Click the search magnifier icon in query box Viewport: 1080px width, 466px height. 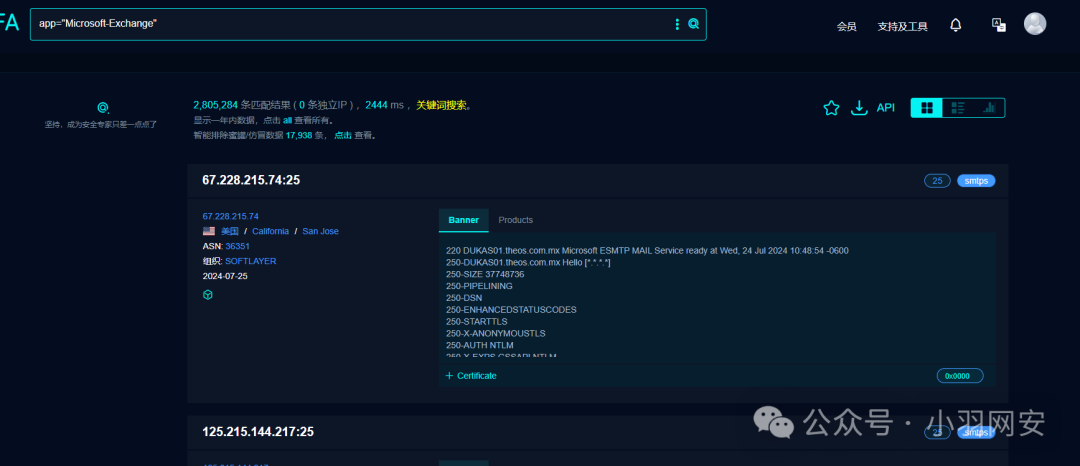point(694,24)
